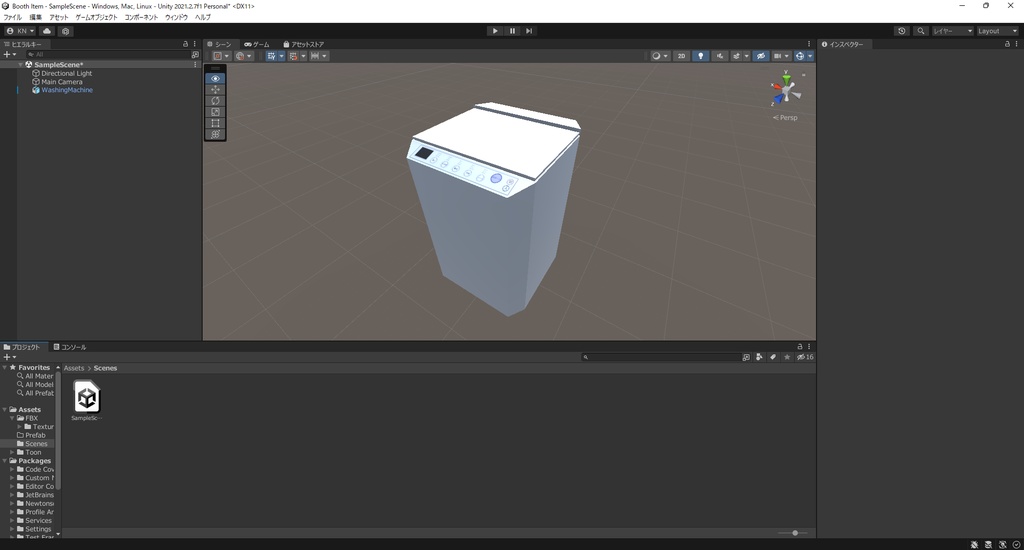The height and width of the screenshot is (550, 1024).
Task: Open tool handle position dropdown
Action: (221, 56)
